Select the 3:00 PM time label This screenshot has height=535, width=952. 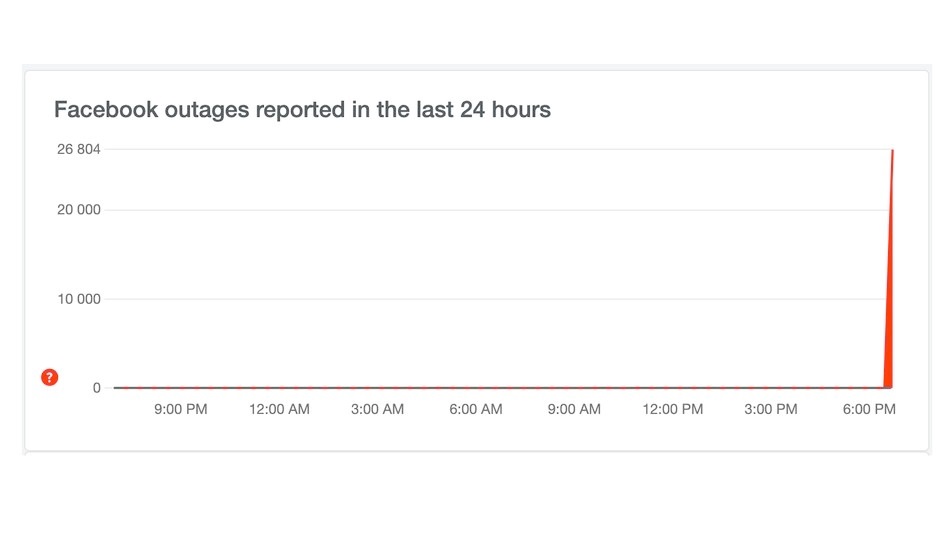[771, 409]
